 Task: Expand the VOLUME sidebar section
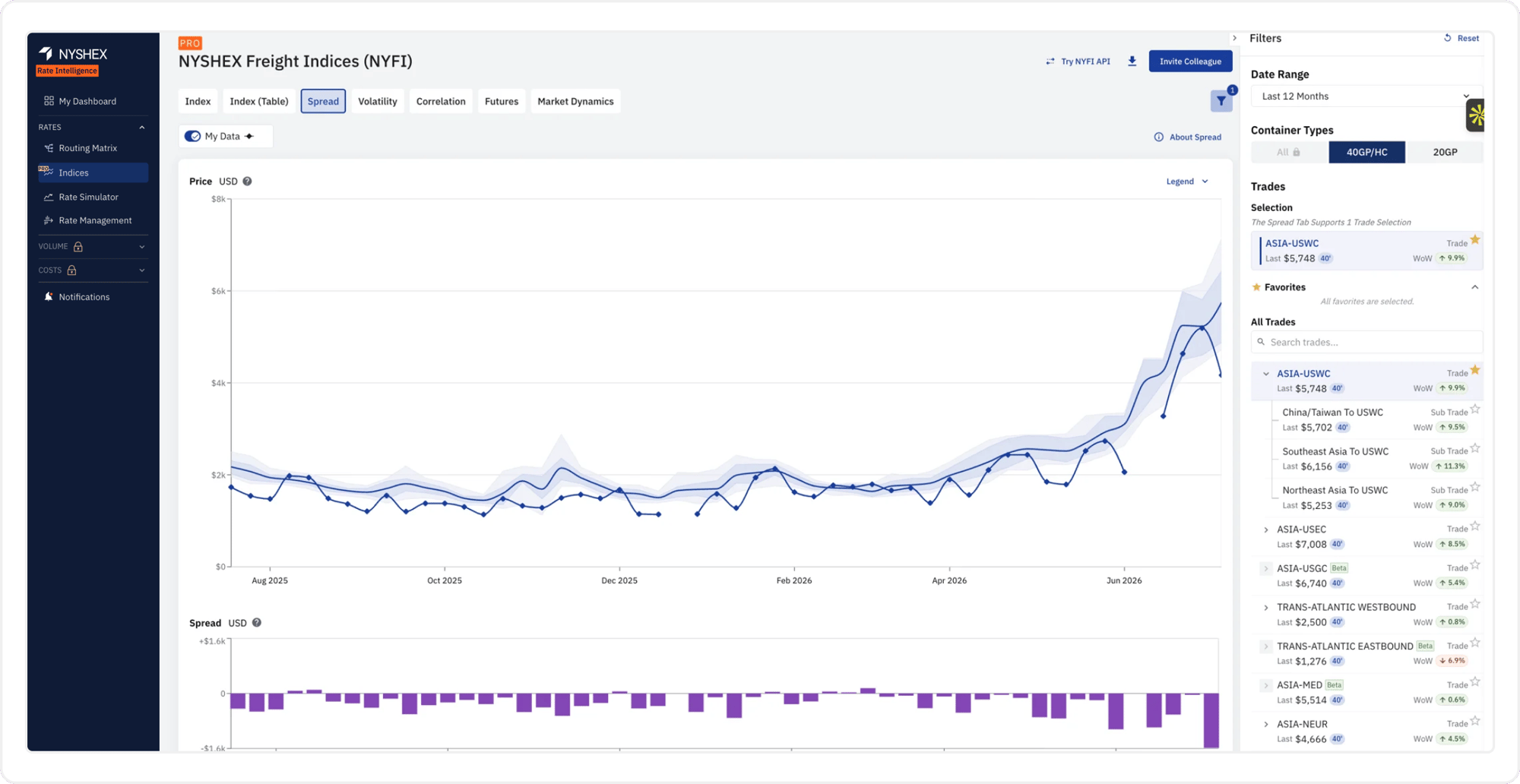click(141, 247)
